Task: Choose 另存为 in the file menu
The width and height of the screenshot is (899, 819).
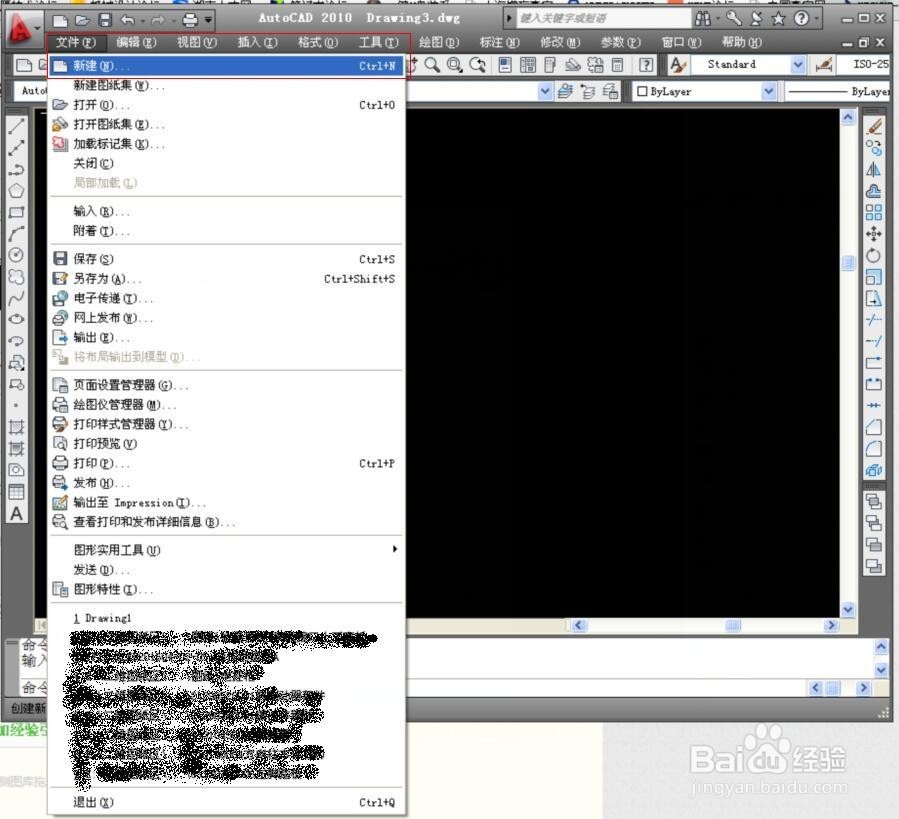Action: pos(226,279)
